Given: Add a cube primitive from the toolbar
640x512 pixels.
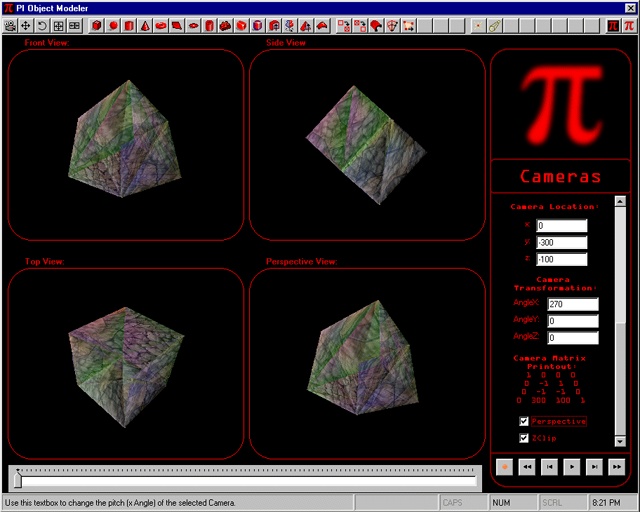Looking at the screenshot, I should pos(97,25).
